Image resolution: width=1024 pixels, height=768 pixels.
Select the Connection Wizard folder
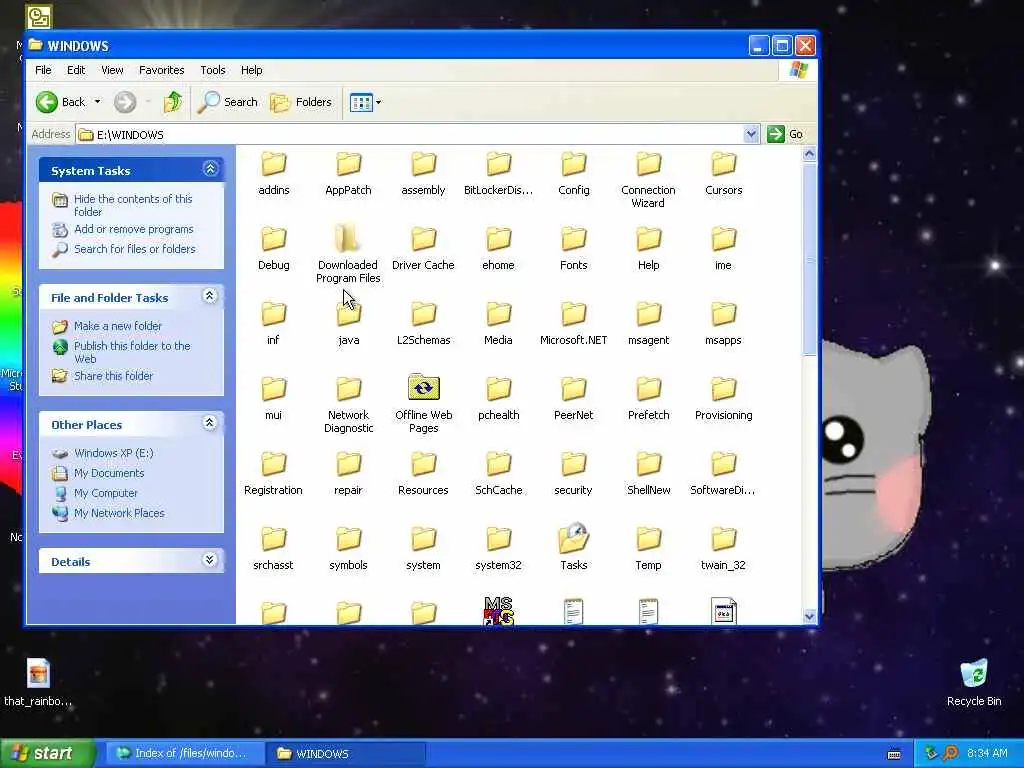tap(648, 180)
